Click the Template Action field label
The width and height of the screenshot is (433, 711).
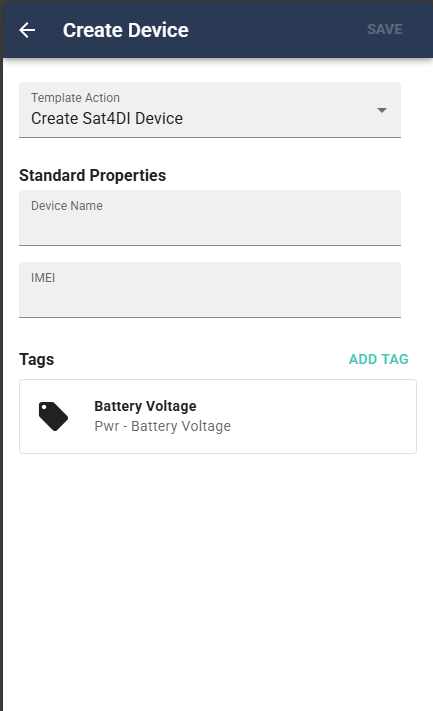75,97
